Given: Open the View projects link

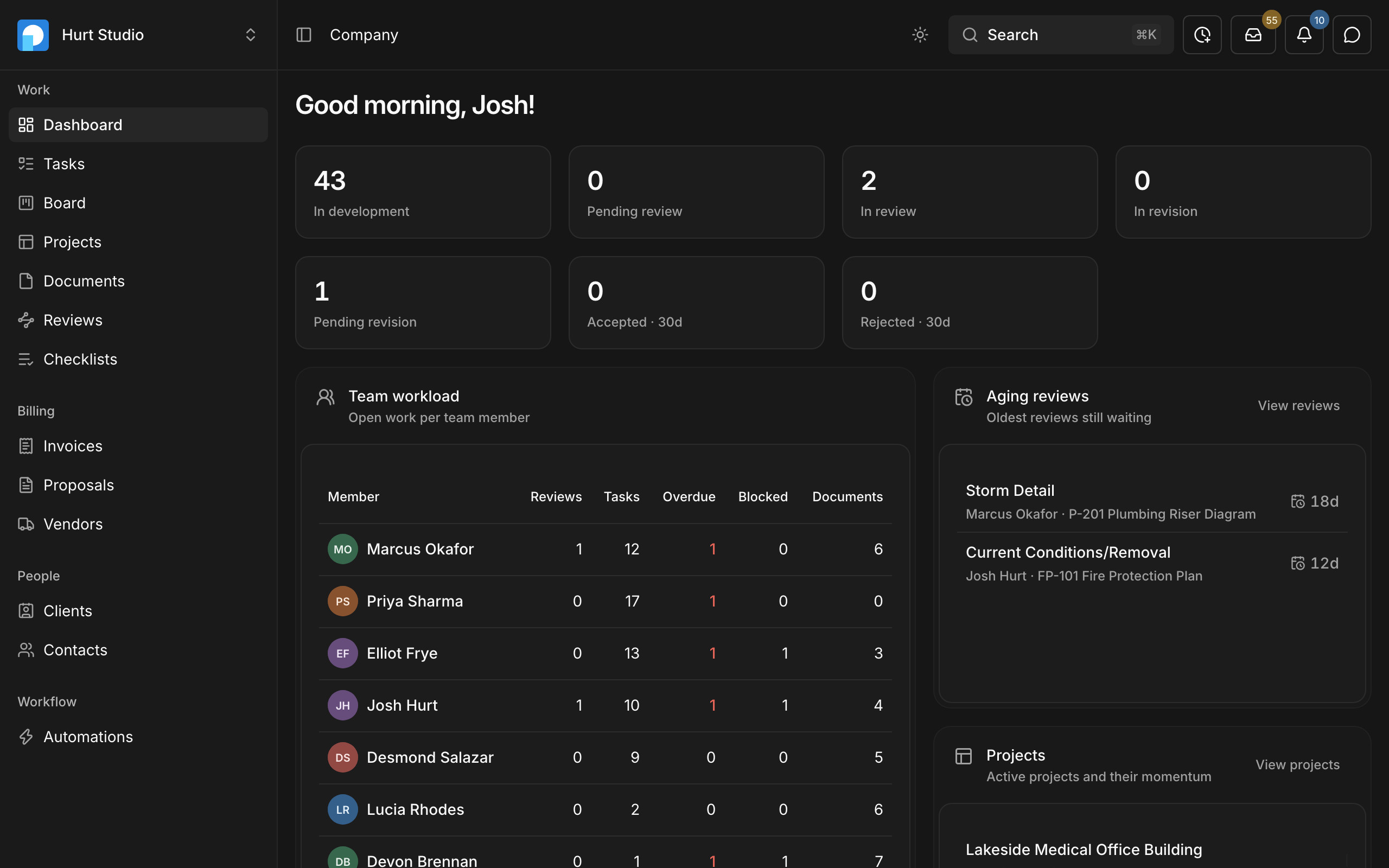Looking at the screenshot, I should (x=1297, y=765).
